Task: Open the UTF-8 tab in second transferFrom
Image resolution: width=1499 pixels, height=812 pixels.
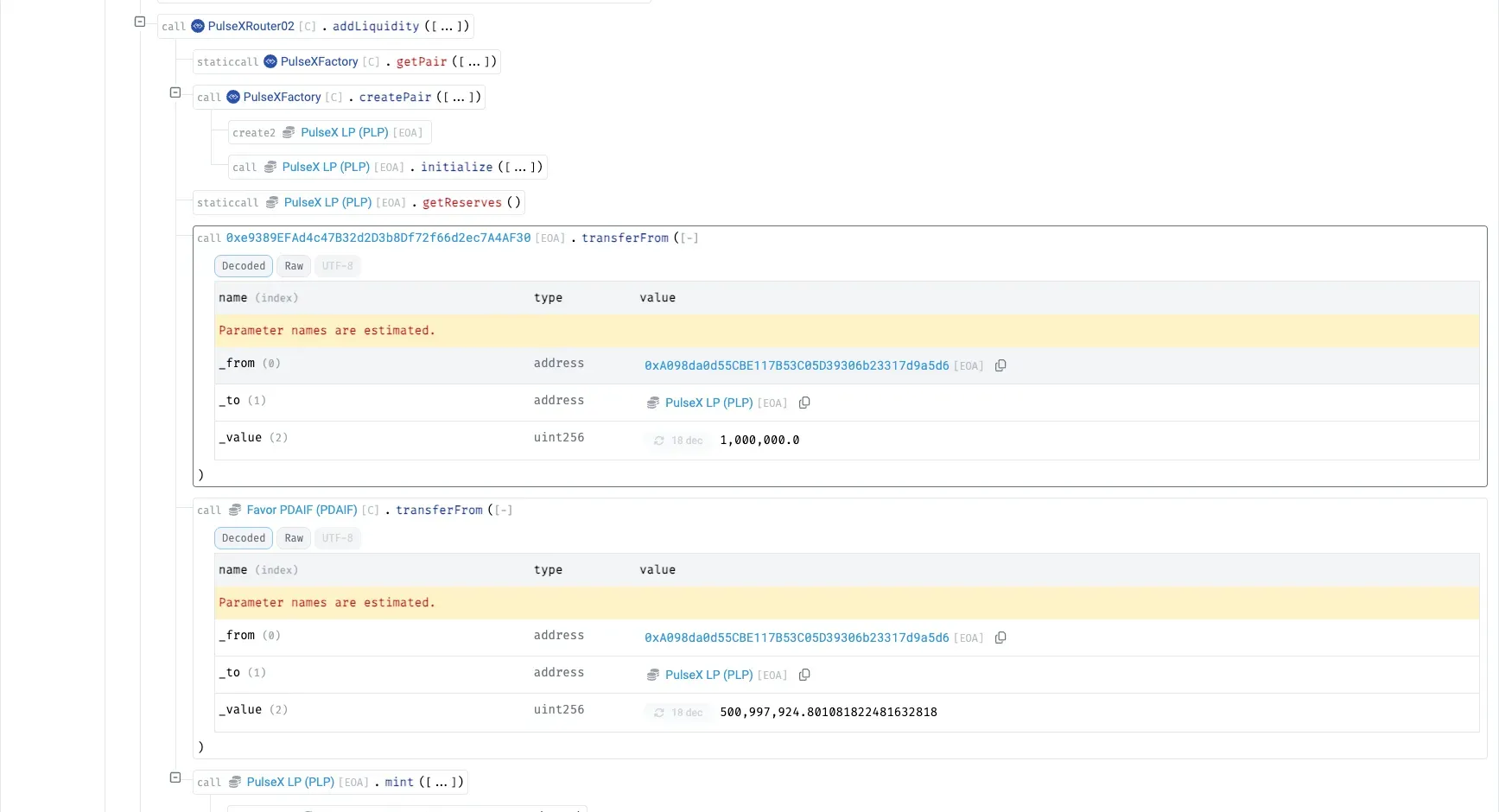Action: (338, 537)
